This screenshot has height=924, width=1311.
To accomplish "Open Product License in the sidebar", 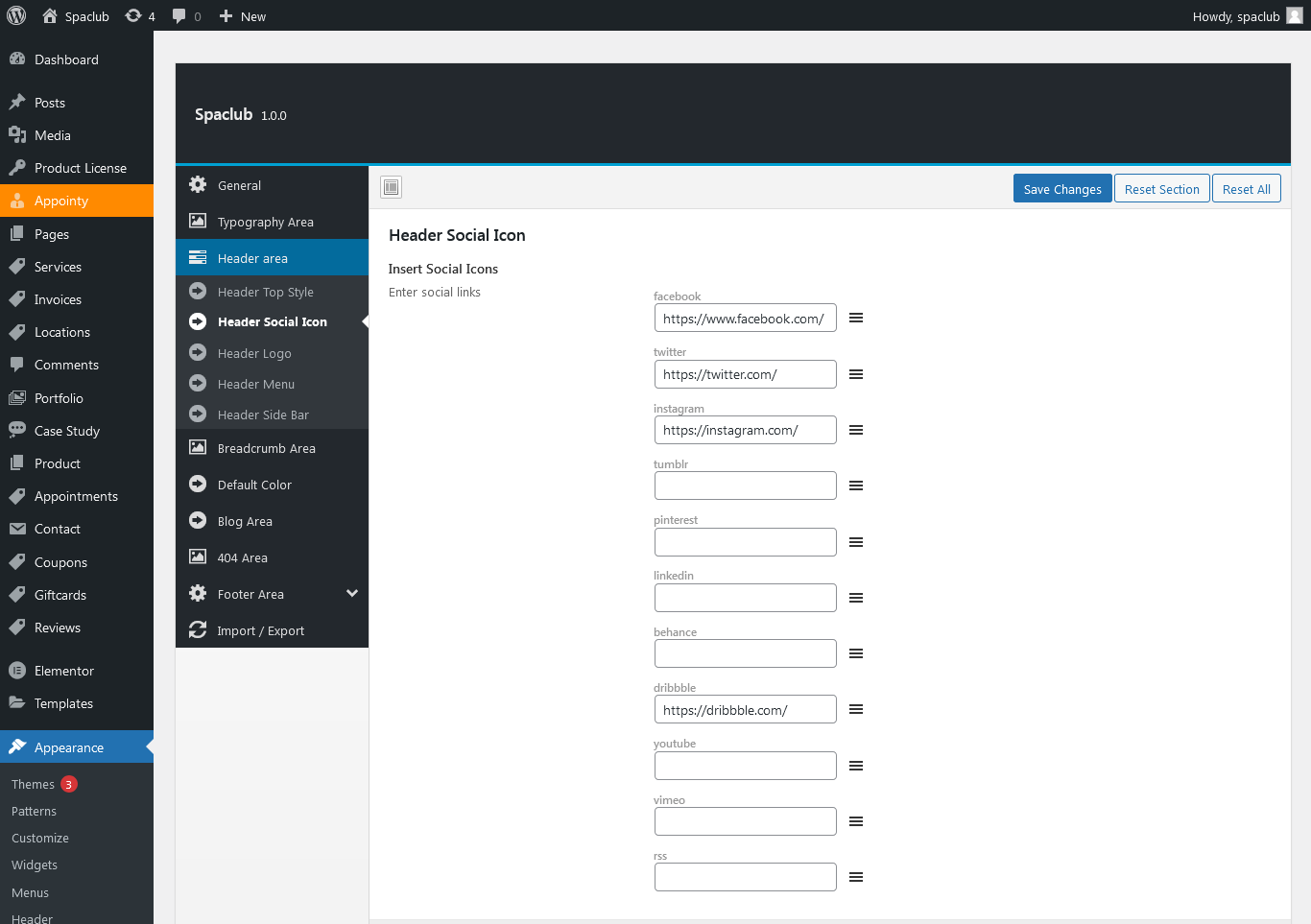I will (77, 168).
